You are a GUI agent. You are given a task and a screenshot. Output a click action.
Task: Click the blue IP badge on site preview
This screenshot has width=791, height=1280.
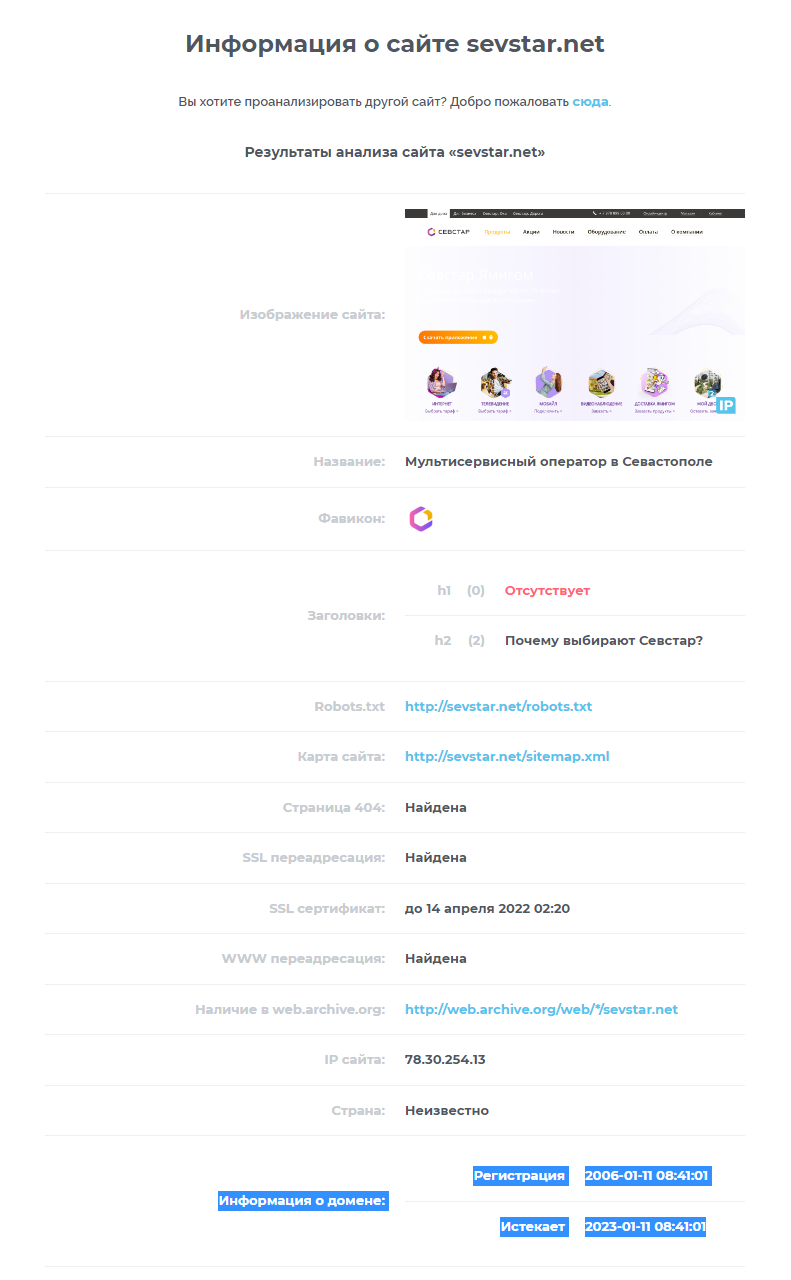726,405
